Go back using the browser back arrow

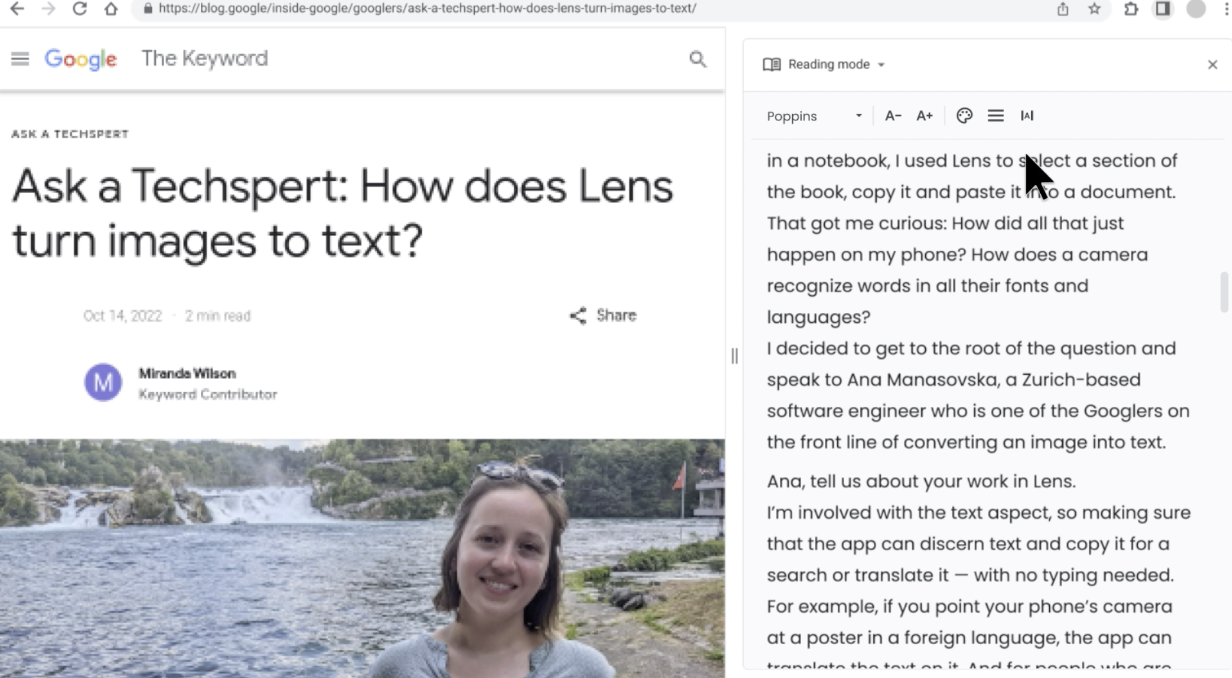click(17, 9)
